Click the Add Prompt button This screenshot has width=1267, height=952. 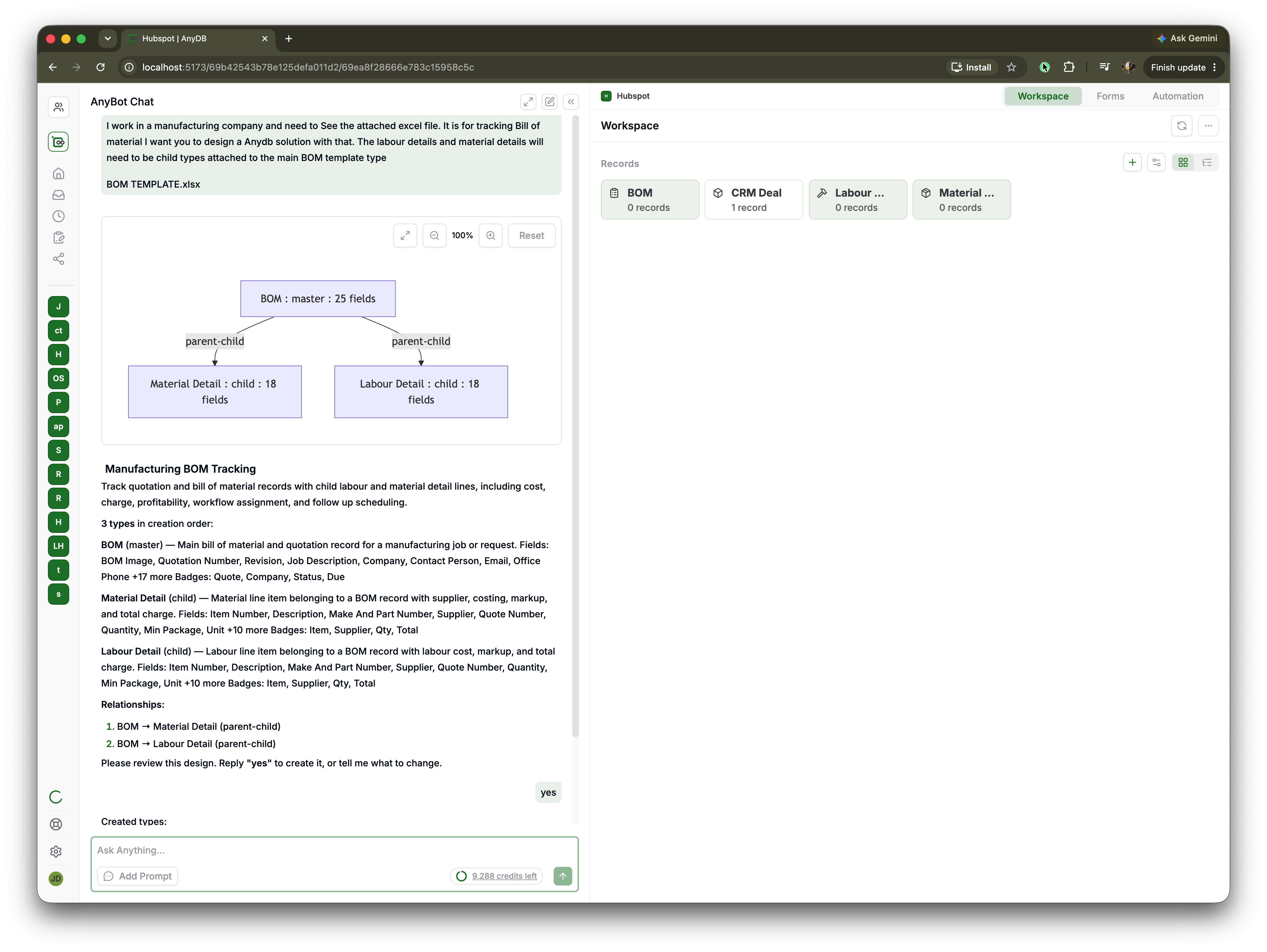[x=137, y=876]
